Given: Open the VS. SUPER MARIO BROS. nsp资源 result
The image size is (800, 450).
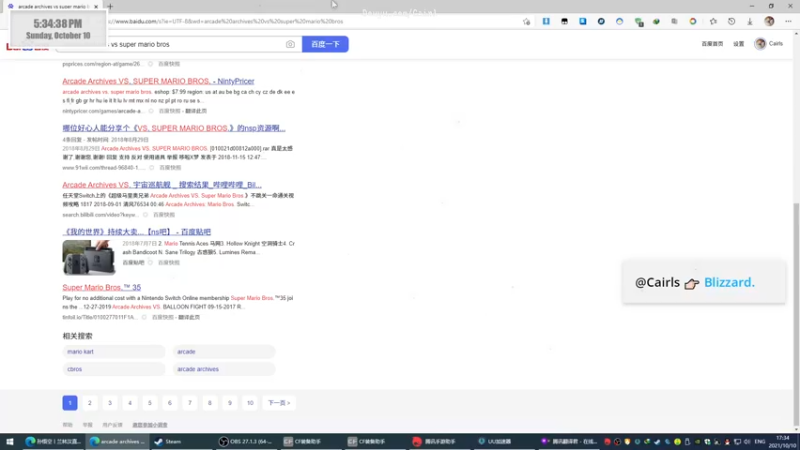Looking at the screenshot, I should (x=173, y=128).
